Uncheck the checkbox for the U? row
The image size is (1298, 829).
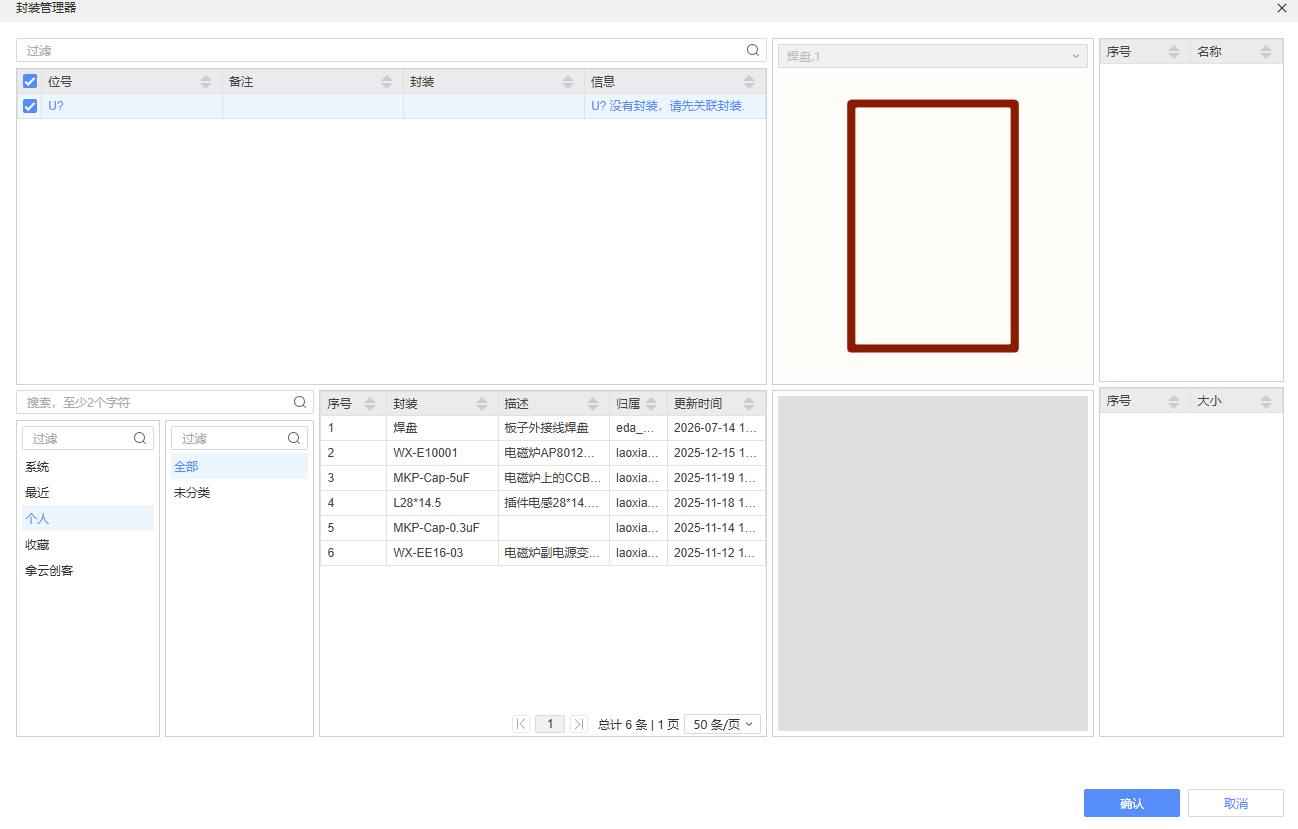[x=30, y=106]
